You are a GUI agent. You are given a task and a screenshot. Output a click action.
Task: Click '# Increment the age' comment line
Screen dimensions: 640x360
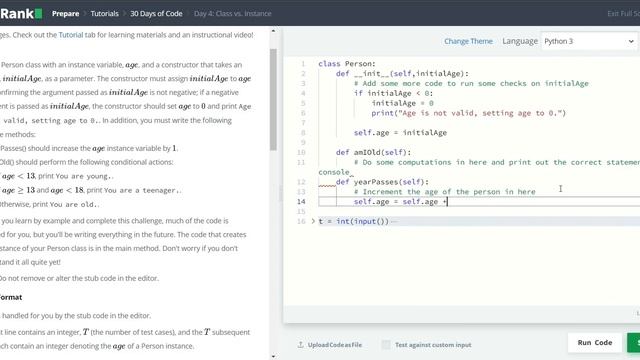coord(444,192)
